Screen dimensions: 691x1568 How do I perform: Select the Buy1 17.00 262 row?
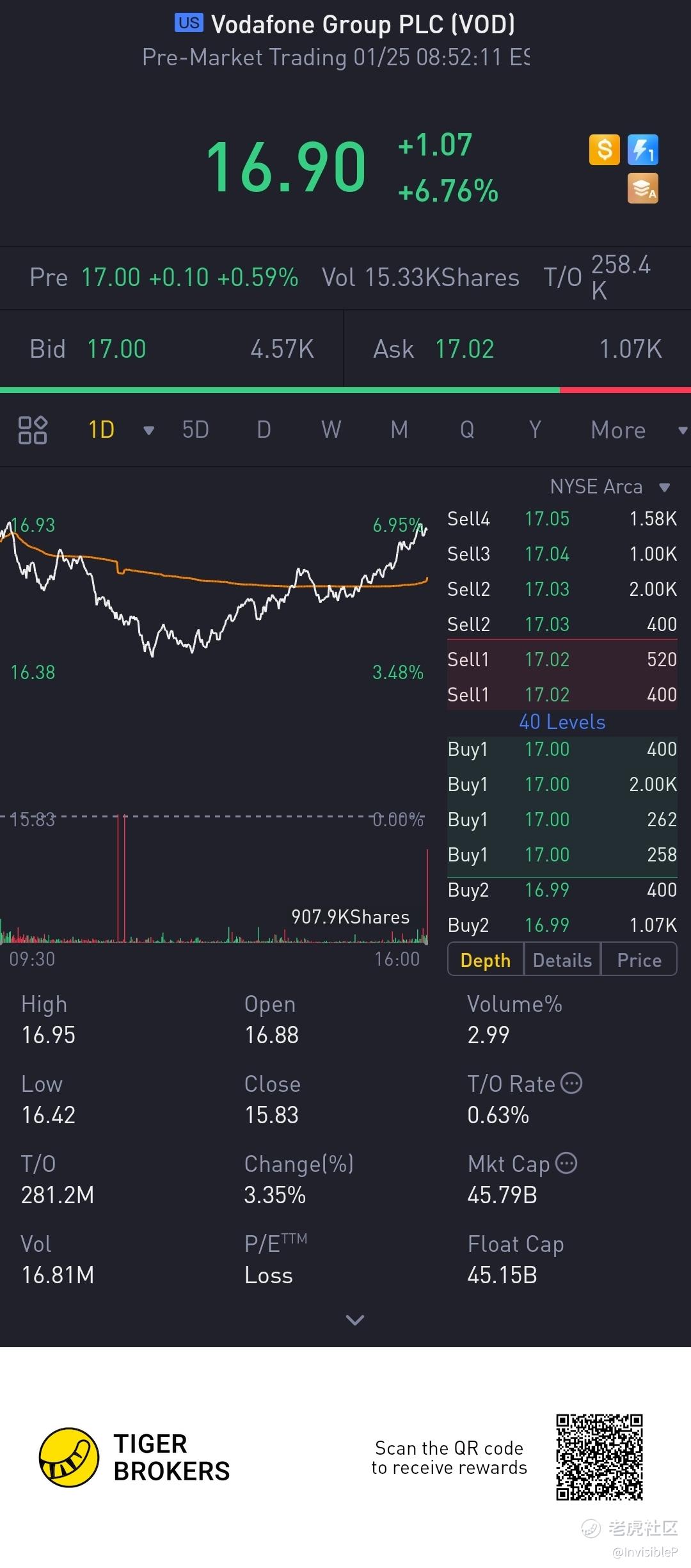click(562, 820)
